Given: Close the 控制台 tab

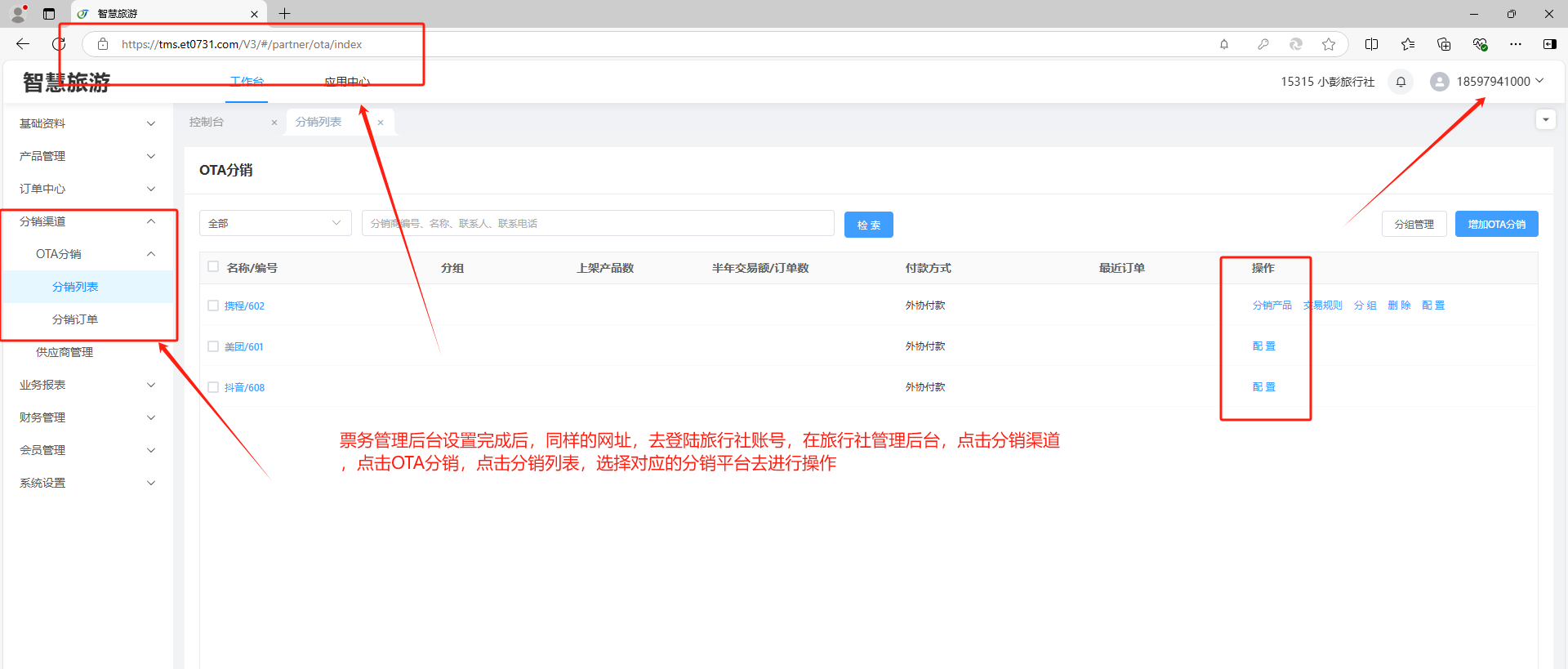Looking at the screenshot, I should pyautogui.click(x=274, y=123).
